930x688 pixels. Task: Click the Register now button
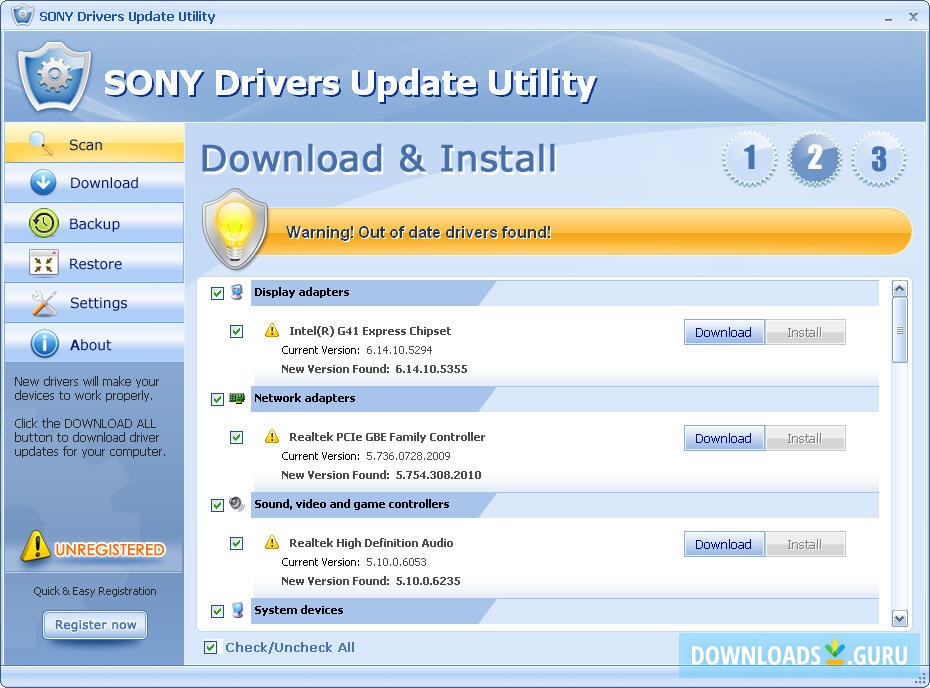click(95, 625)
